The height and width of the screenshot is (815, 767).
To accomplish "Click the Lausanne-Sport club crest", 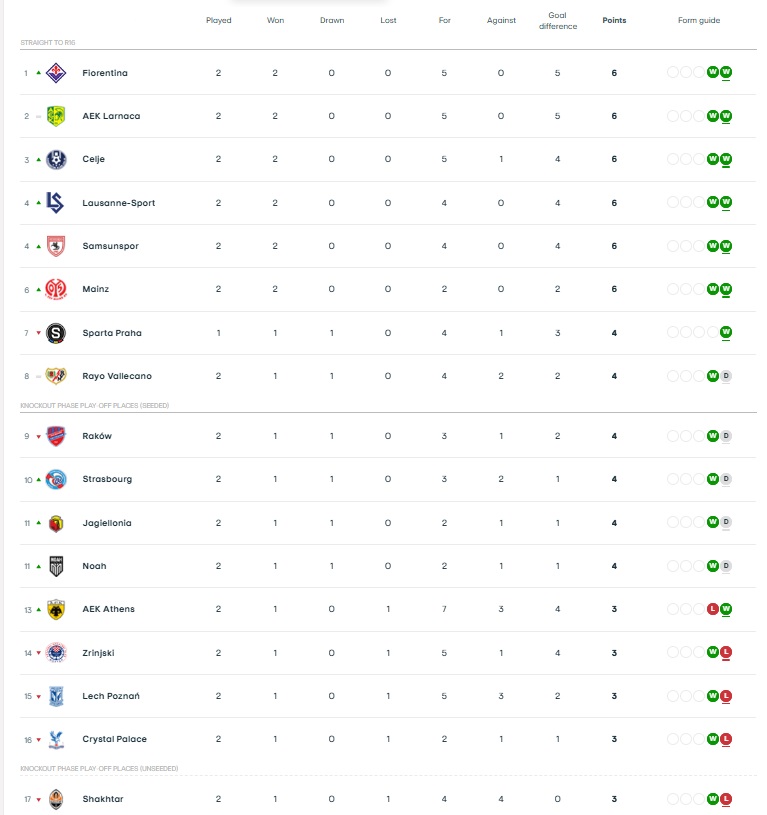I will click(56, 203).
